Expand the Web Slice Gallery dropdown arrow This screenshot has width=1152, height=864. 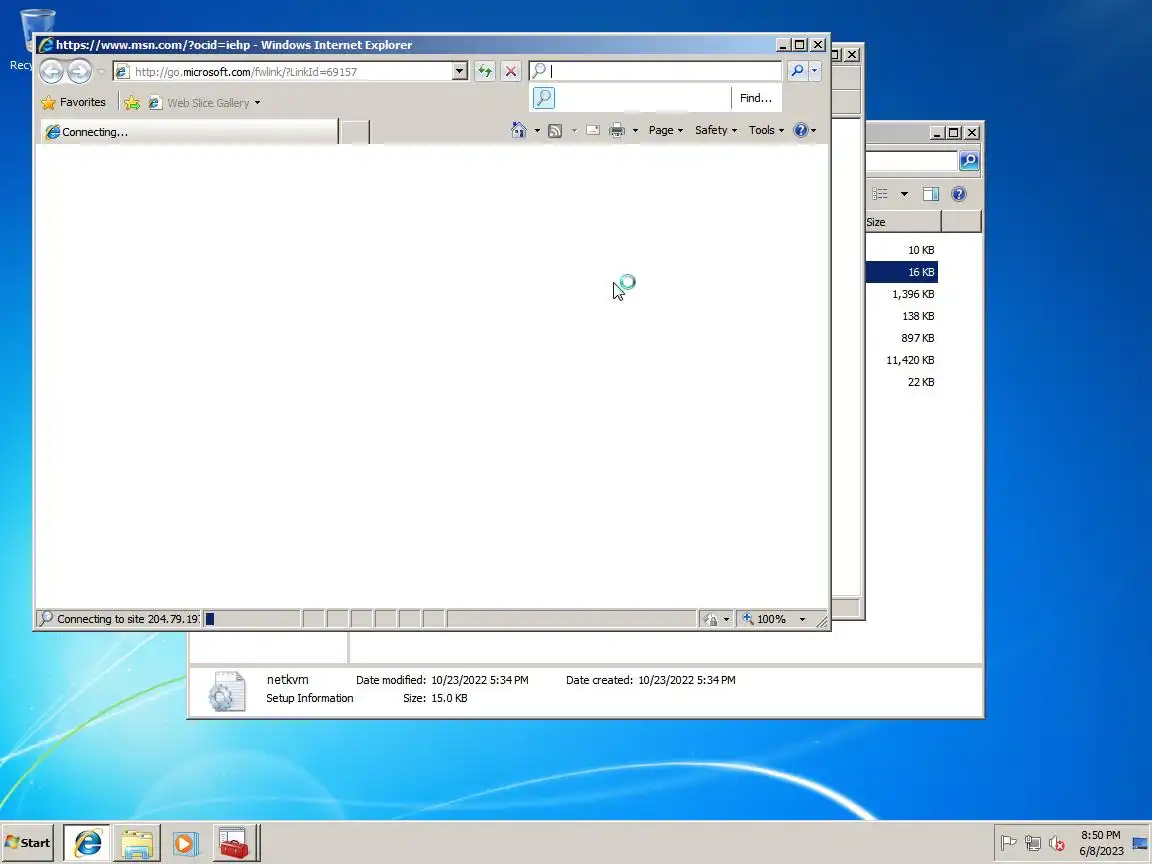[x=257, y=103]
